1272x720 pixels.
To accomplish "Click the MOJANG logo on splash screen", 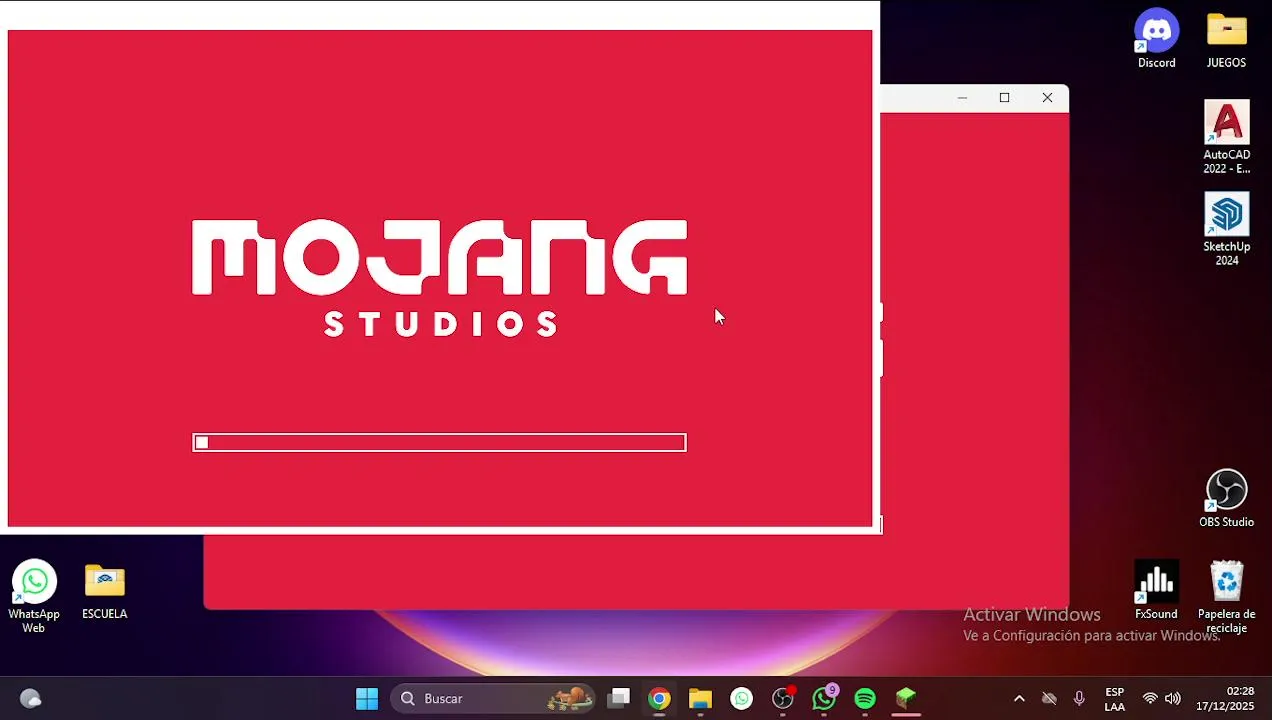I will pos(439,258).
